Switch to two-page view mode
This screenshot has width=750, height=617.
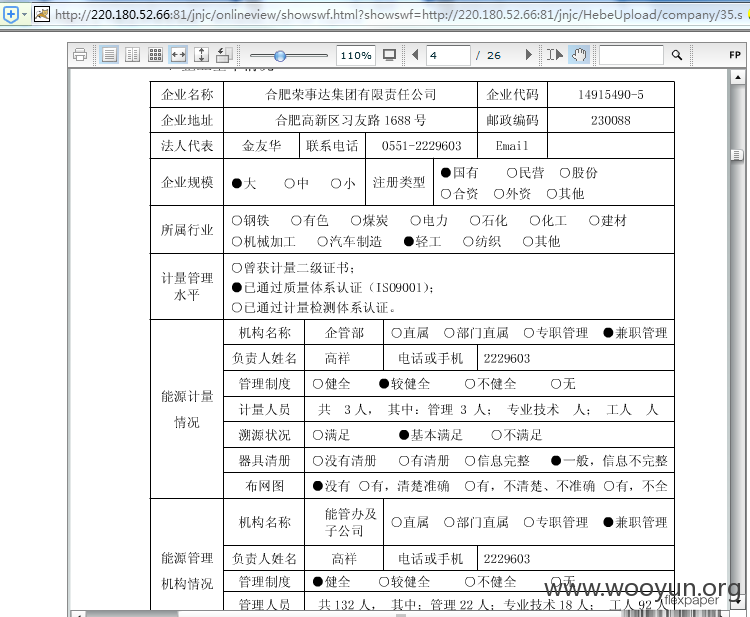coord(132,55)
